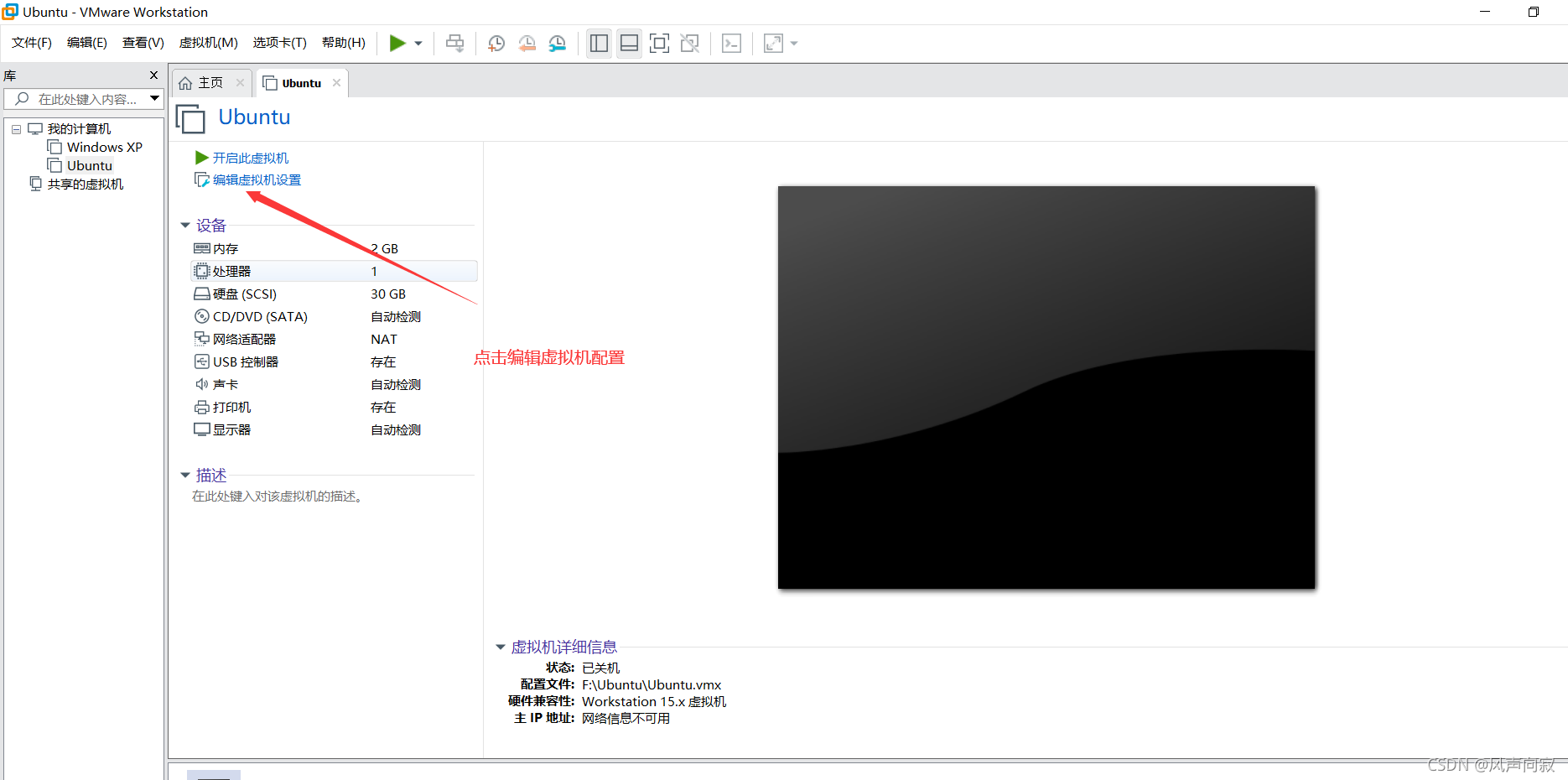Select 我的计算机 in the library tree
The height and width of the screenshot is (780, 1568).
79,129
